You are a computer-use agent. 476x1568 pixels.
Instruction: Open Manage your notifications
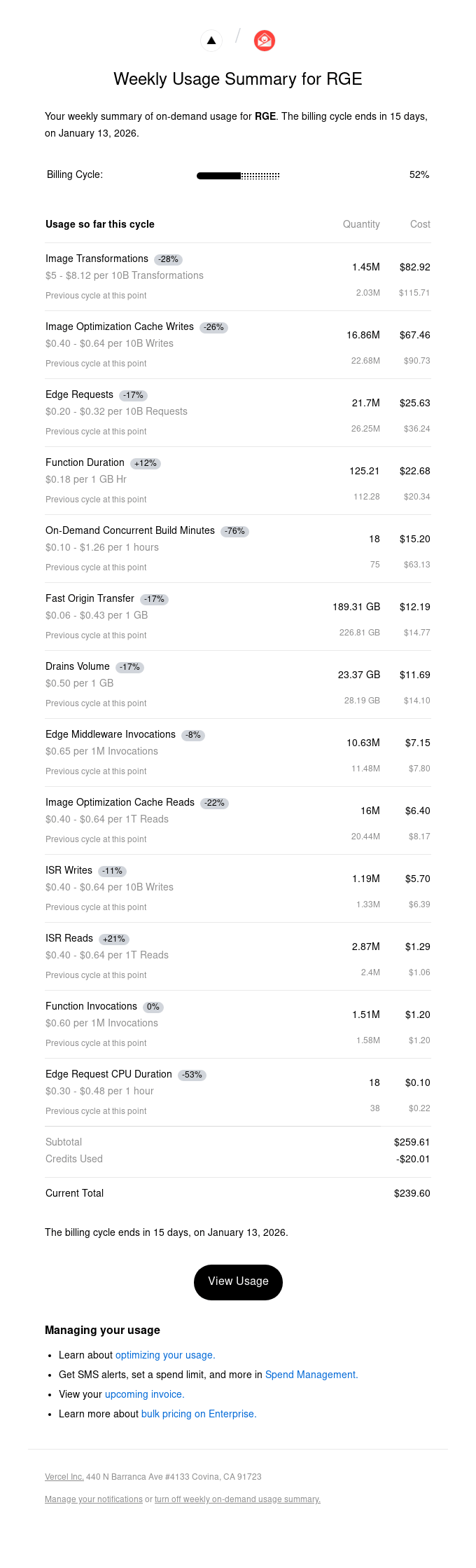94,1499
